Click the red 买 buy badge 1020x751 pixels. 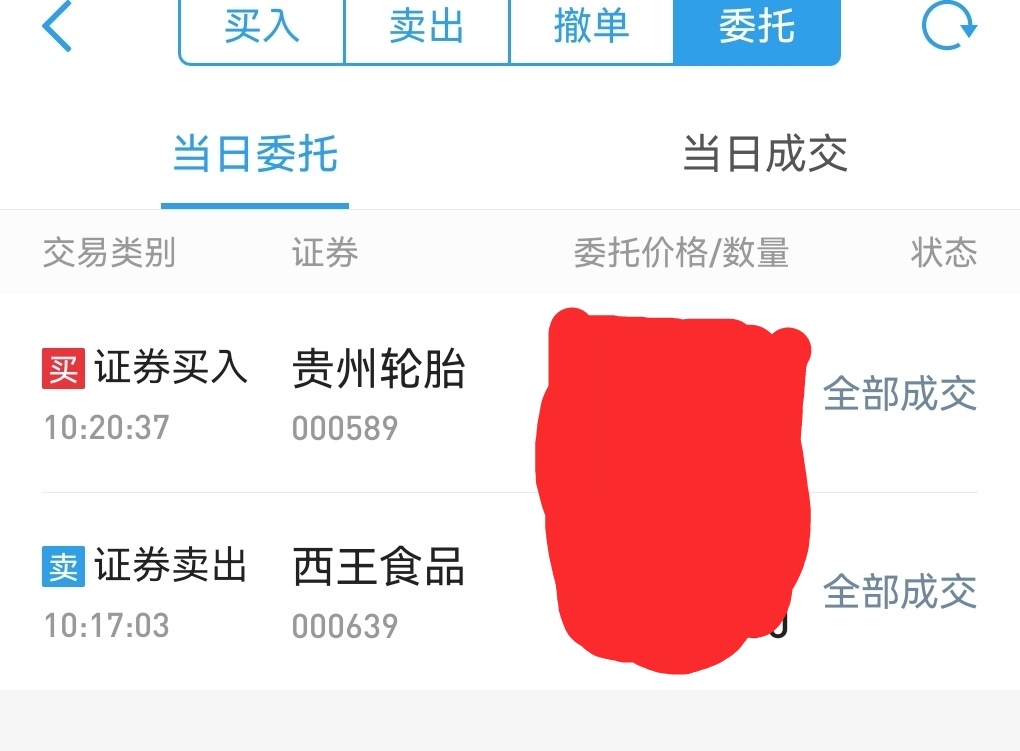click(63, 368)
